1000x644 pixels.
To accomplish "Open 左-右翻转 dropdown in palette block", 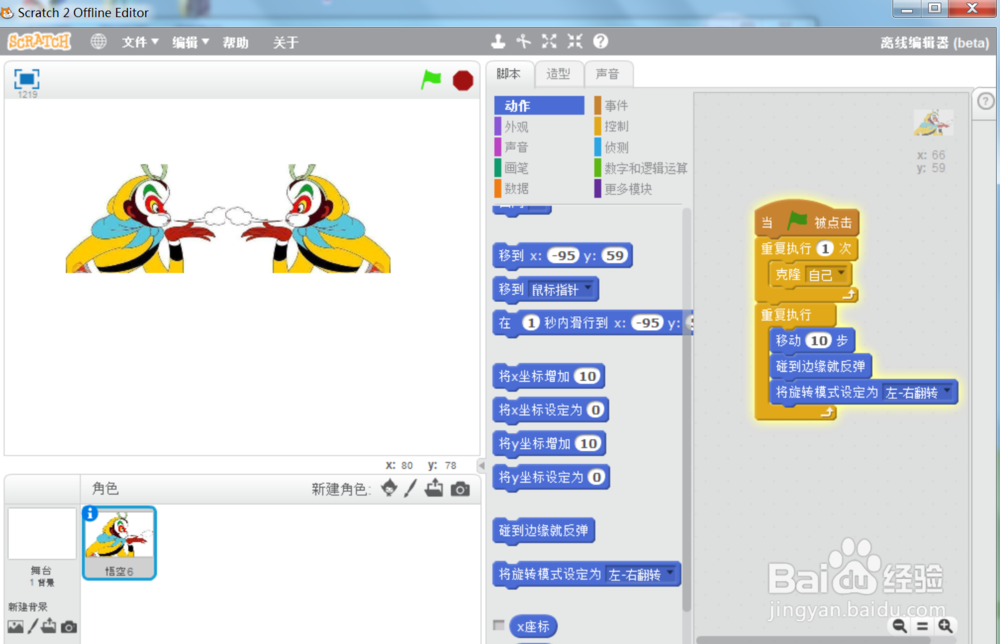I will coord(641,574).
